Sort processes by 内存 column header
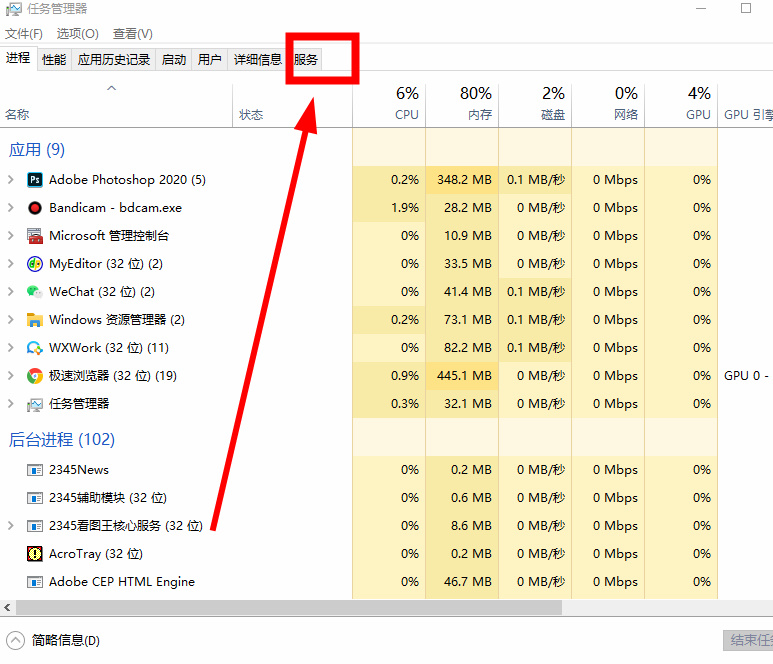 point(478,104)
